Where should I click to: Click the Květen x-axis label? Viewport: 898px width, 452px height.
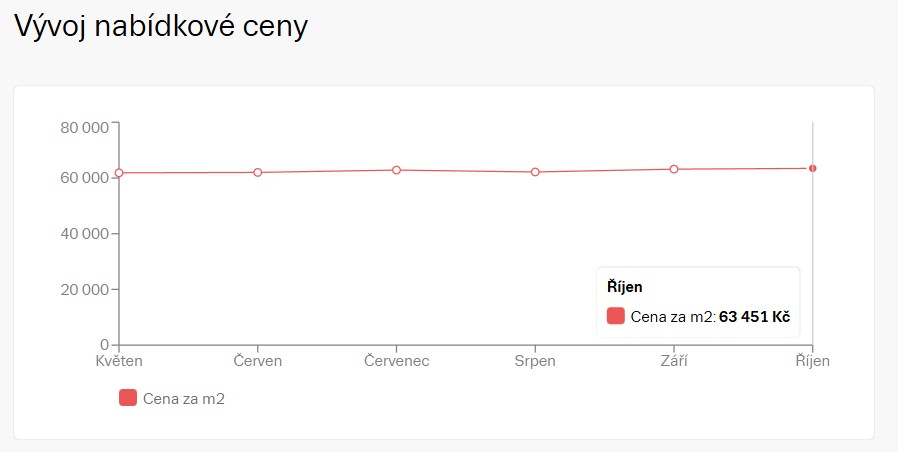(119, 361)
